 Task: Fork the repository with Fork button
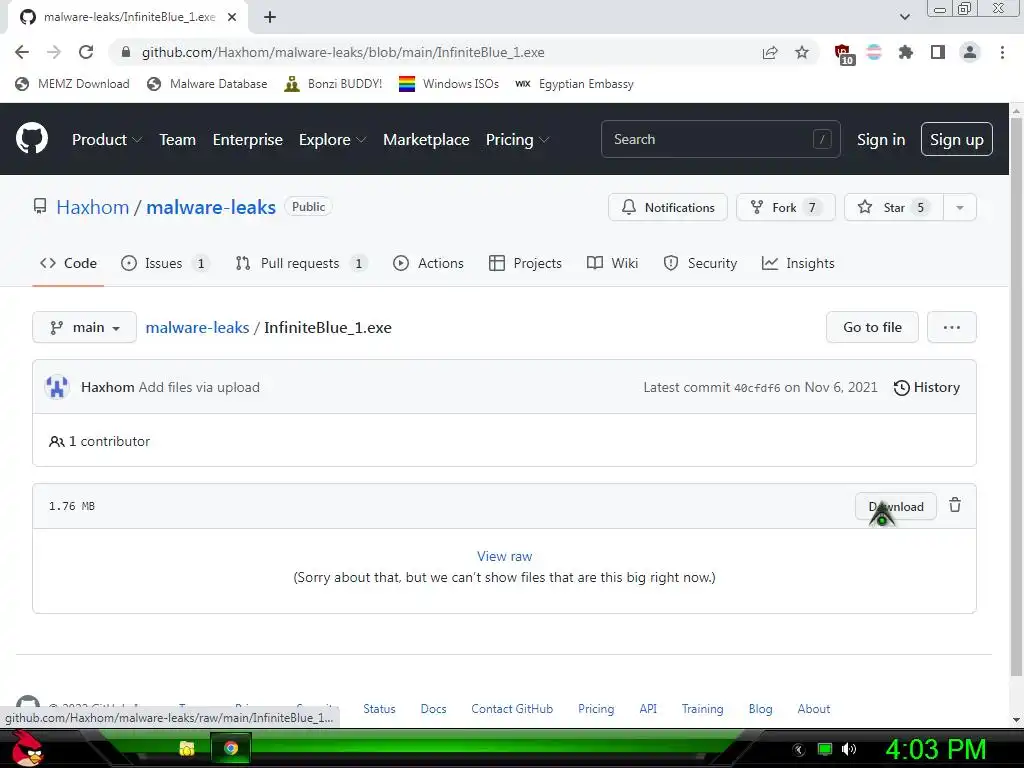(786, 208)
